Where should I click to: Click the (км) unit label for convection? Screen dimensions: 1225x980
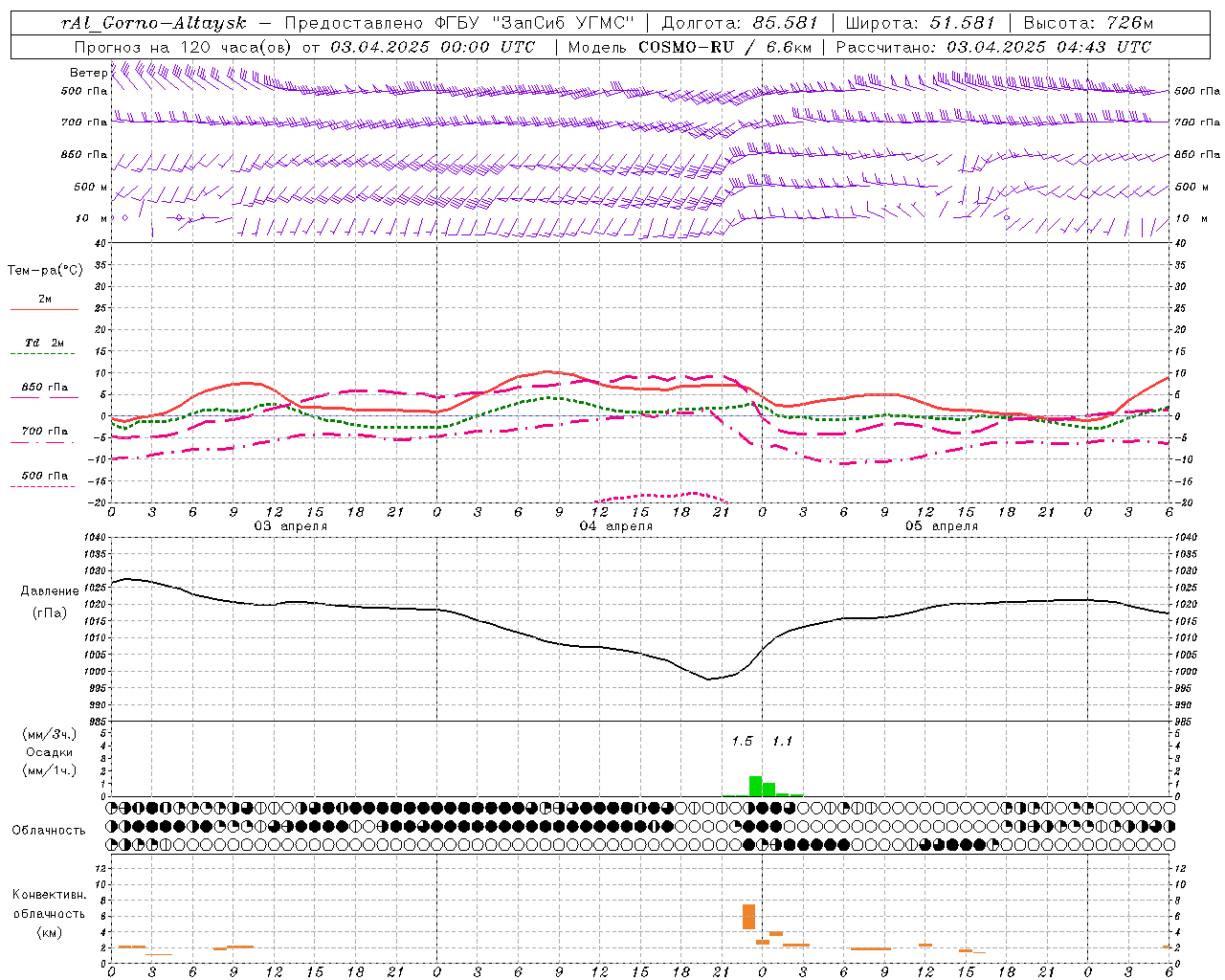coord(49,932)
